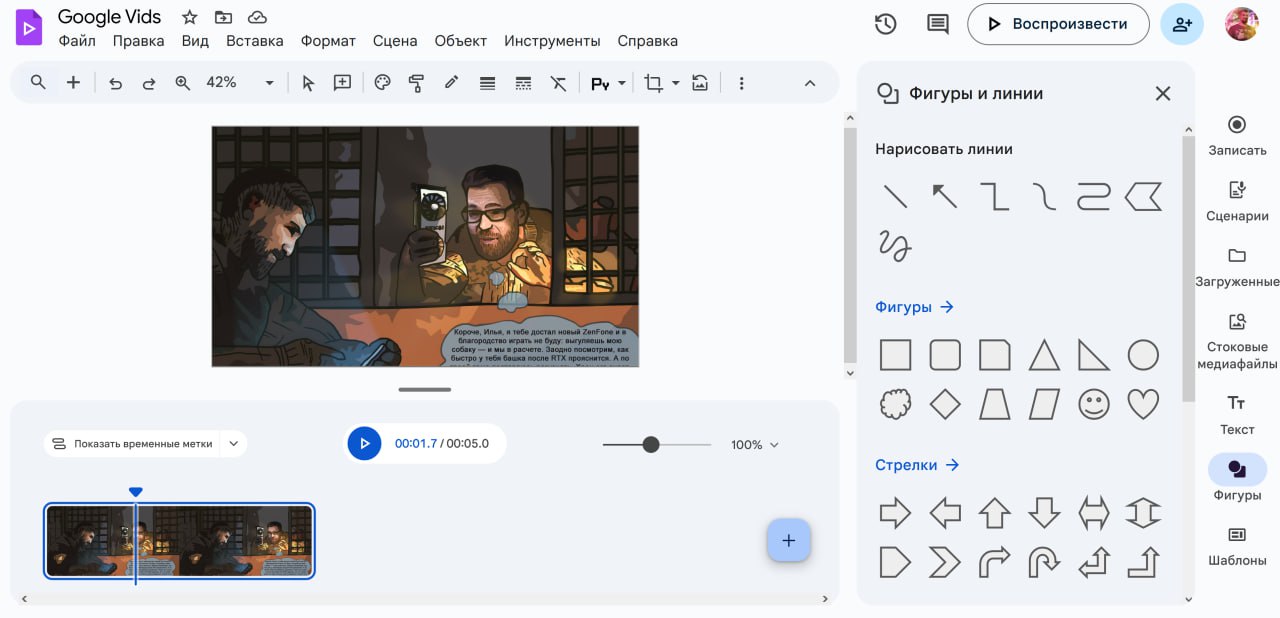Click the shapes panel vertical scrollbar
This screenshot has width=1280, height=618.
[1188, 268]
